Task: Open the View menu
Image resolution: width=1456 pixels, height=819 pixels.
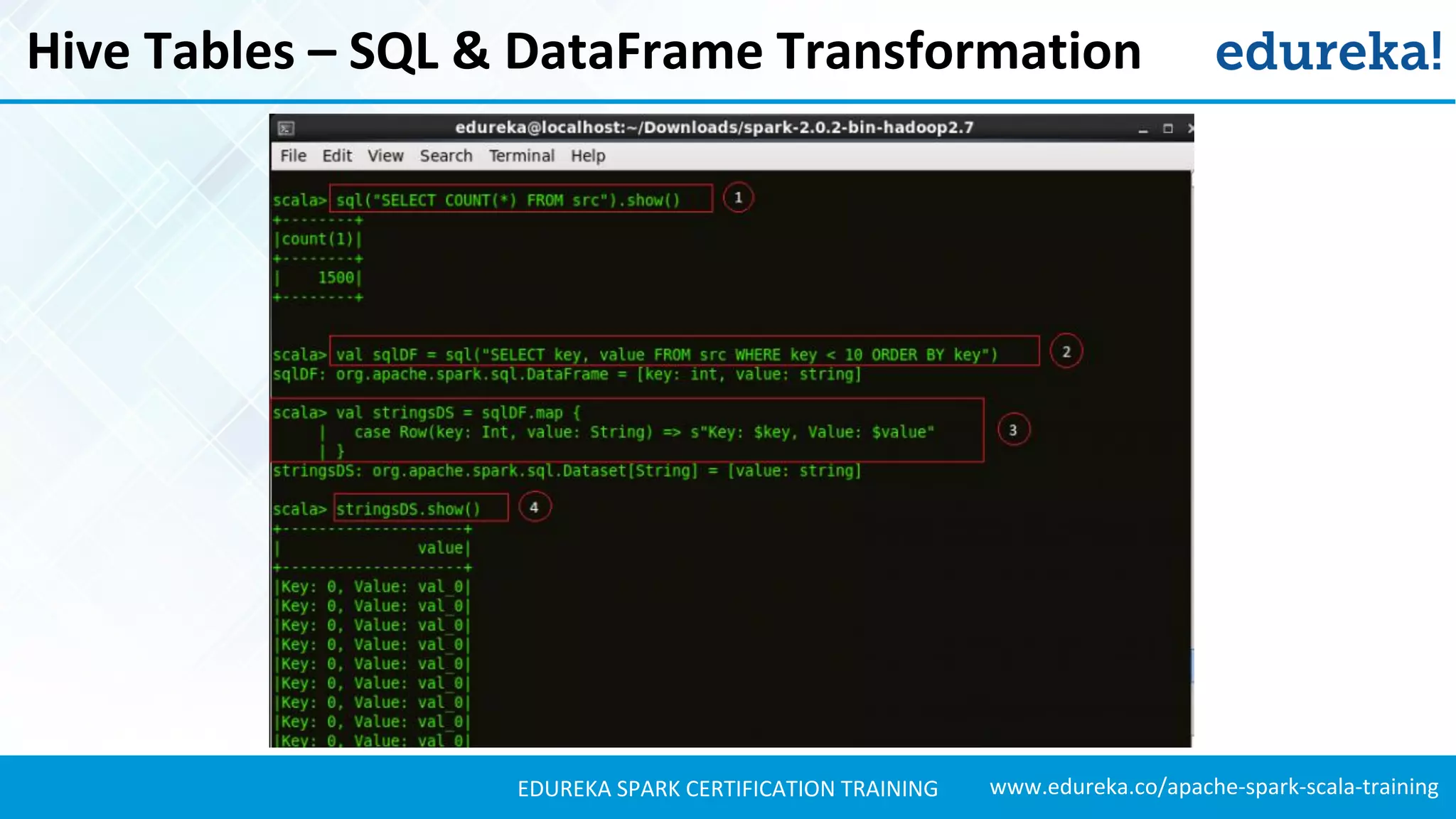Action: pyautogui.click(x=385, y=156)
